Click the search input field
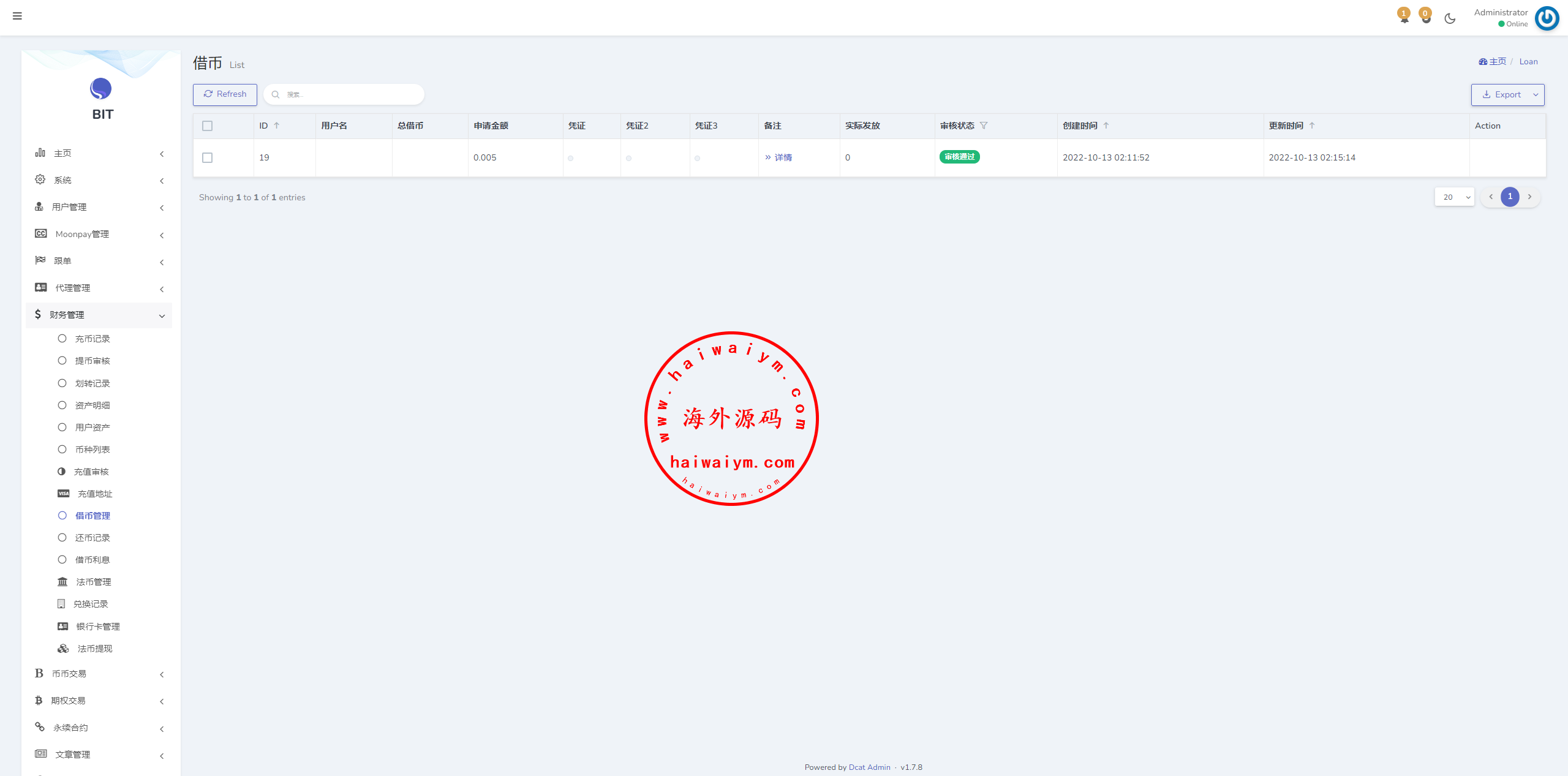Screen dimensions: 1568x776 (350, 94)
